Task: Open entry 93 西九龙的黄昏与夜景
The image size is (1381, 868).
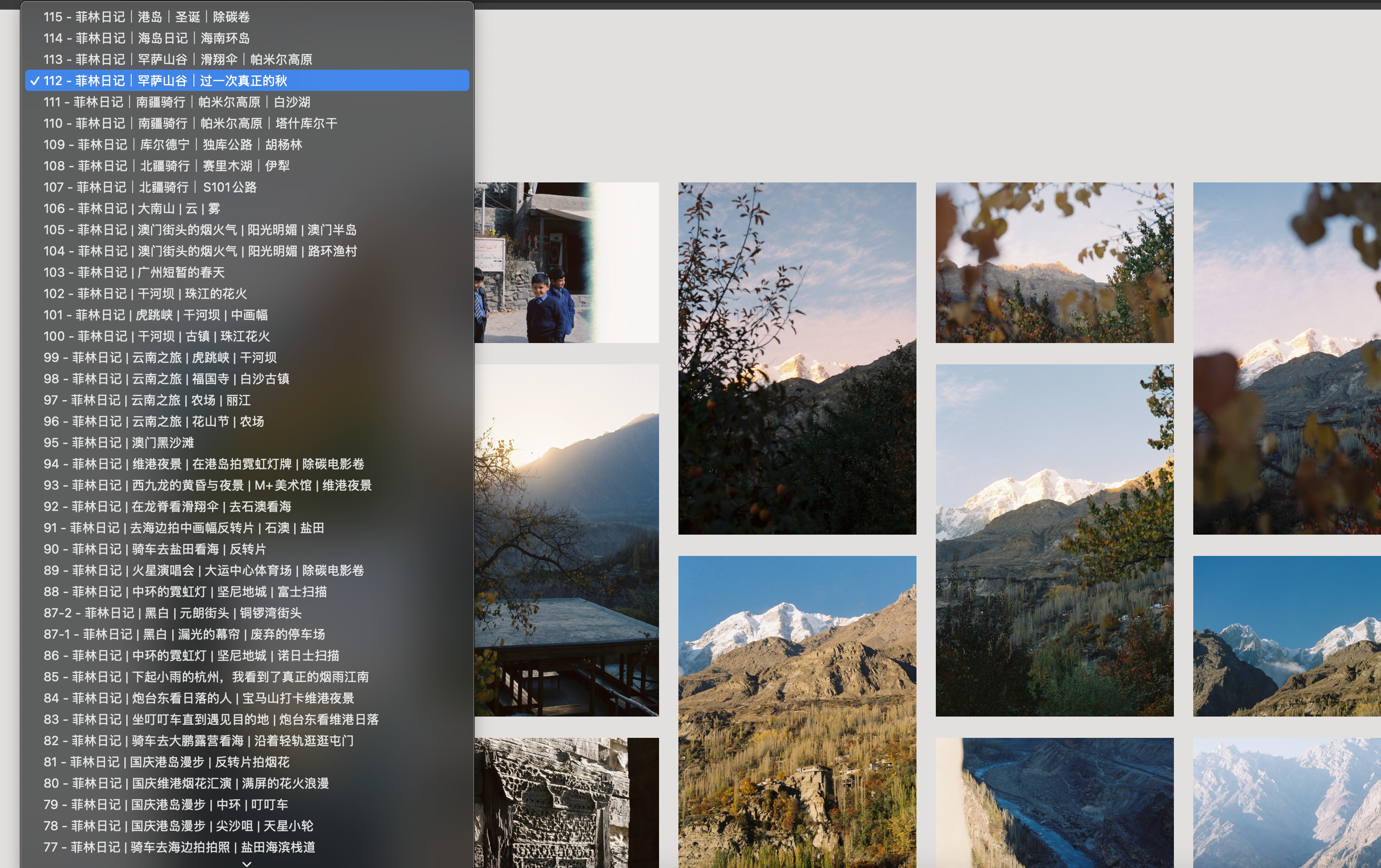Action: [x=208, y=485]
